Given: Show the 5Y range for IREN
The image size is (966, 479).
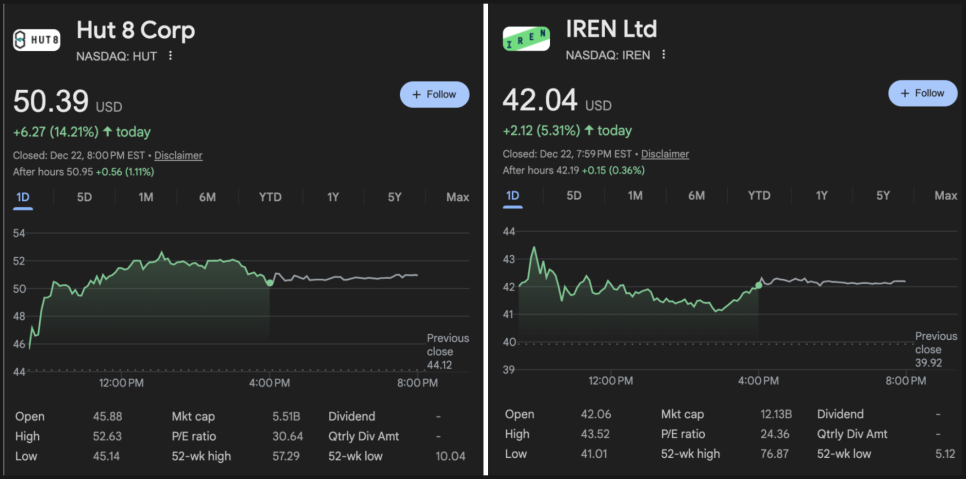Looking at the screenshot, I should [x=883, y=196].
